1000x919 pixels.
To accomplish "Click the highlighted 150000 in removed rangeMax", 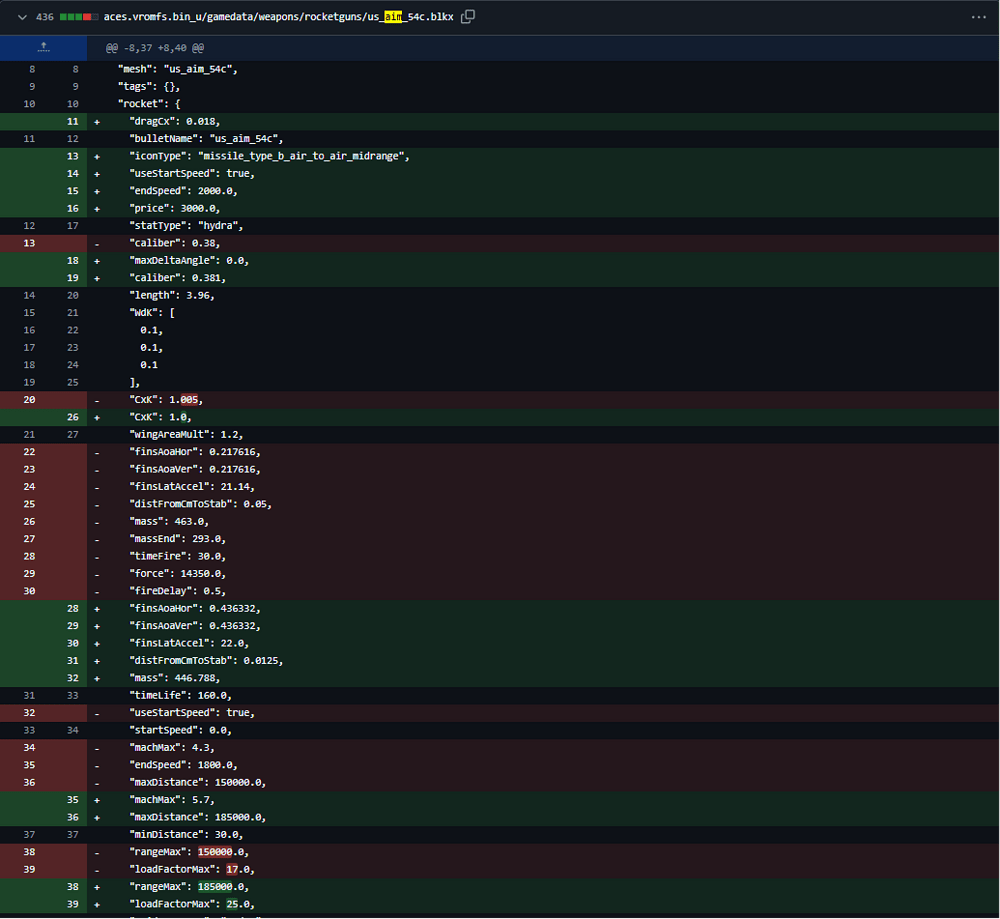I will [x=215, y=852].
